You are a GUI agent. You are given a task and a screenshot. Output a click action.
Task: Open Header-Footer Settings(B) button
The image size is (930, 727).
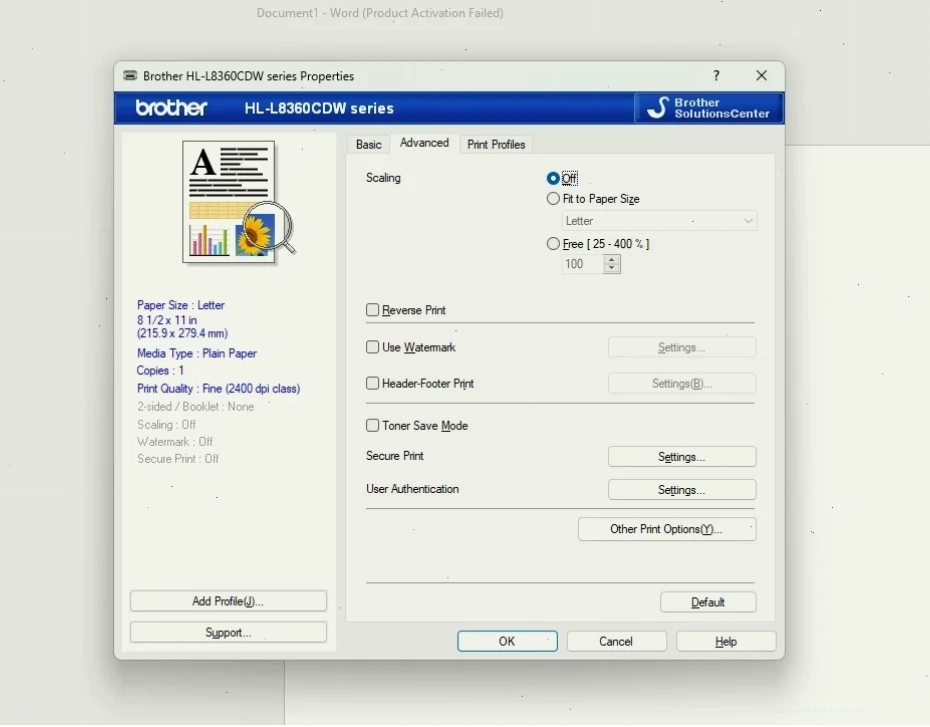(681, 384)
